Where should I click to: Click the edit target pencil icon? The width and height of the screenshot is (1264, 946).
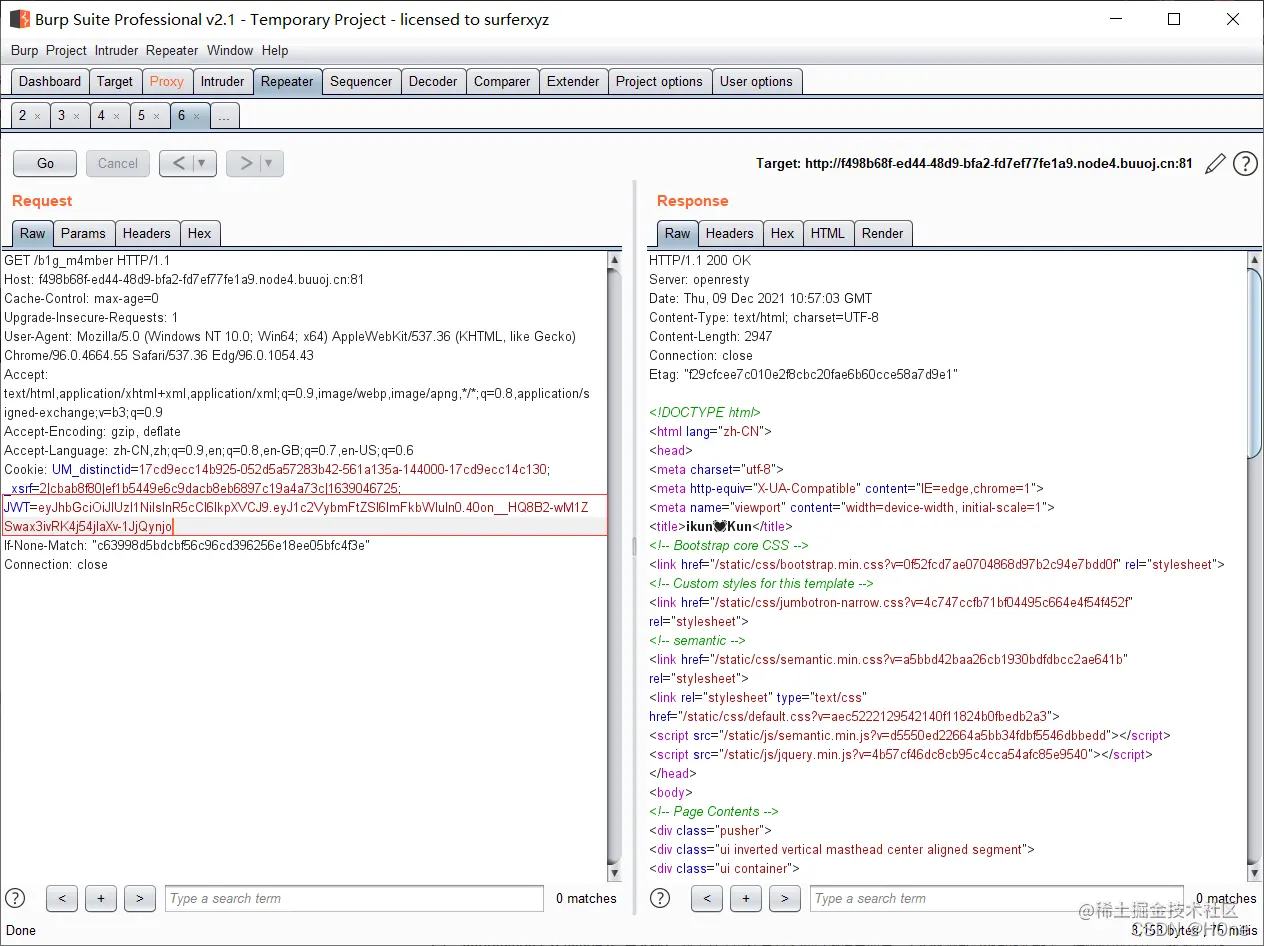point(1215,164)
